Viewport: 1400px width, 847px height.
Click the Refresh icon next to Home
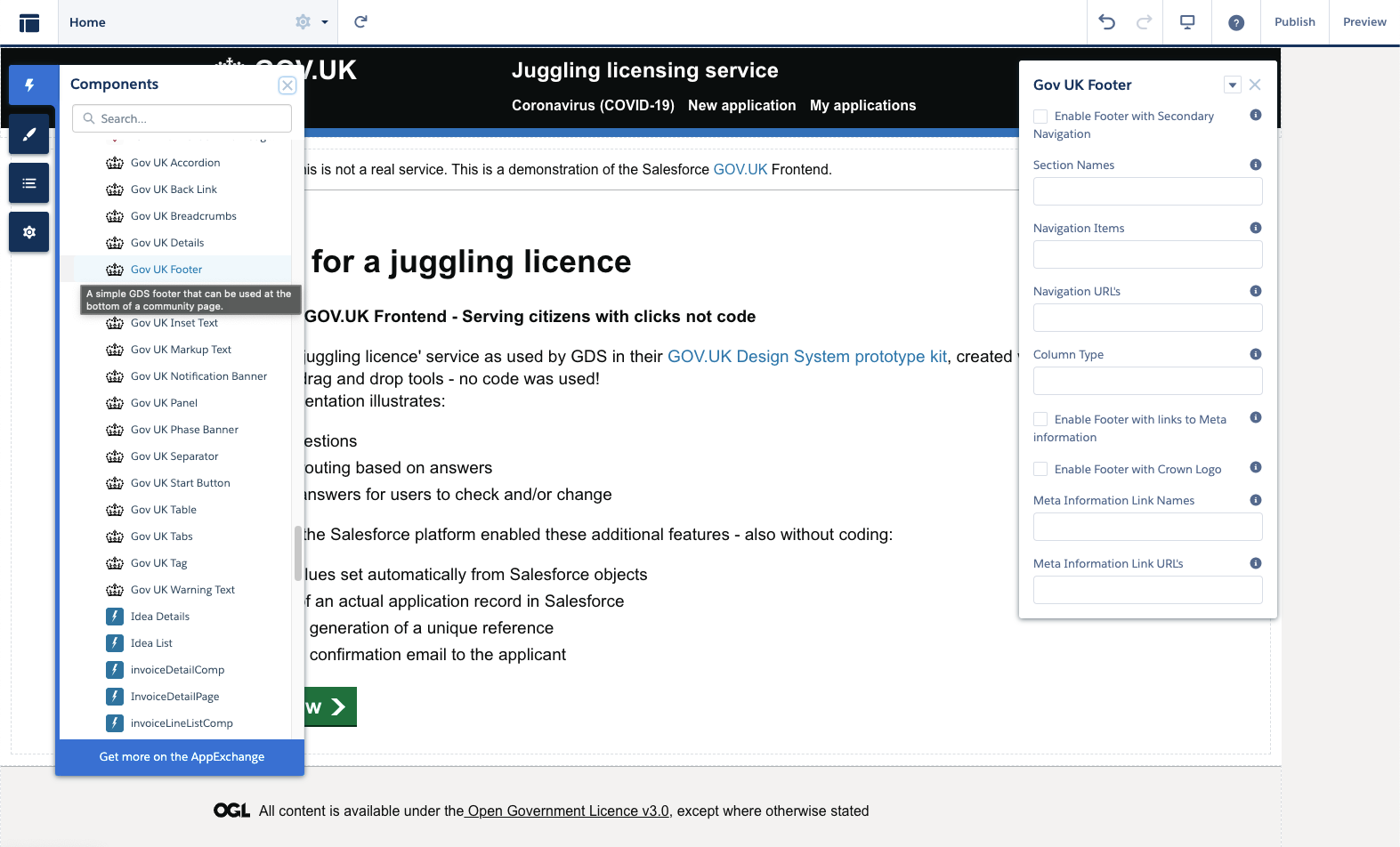pos(360,22)
